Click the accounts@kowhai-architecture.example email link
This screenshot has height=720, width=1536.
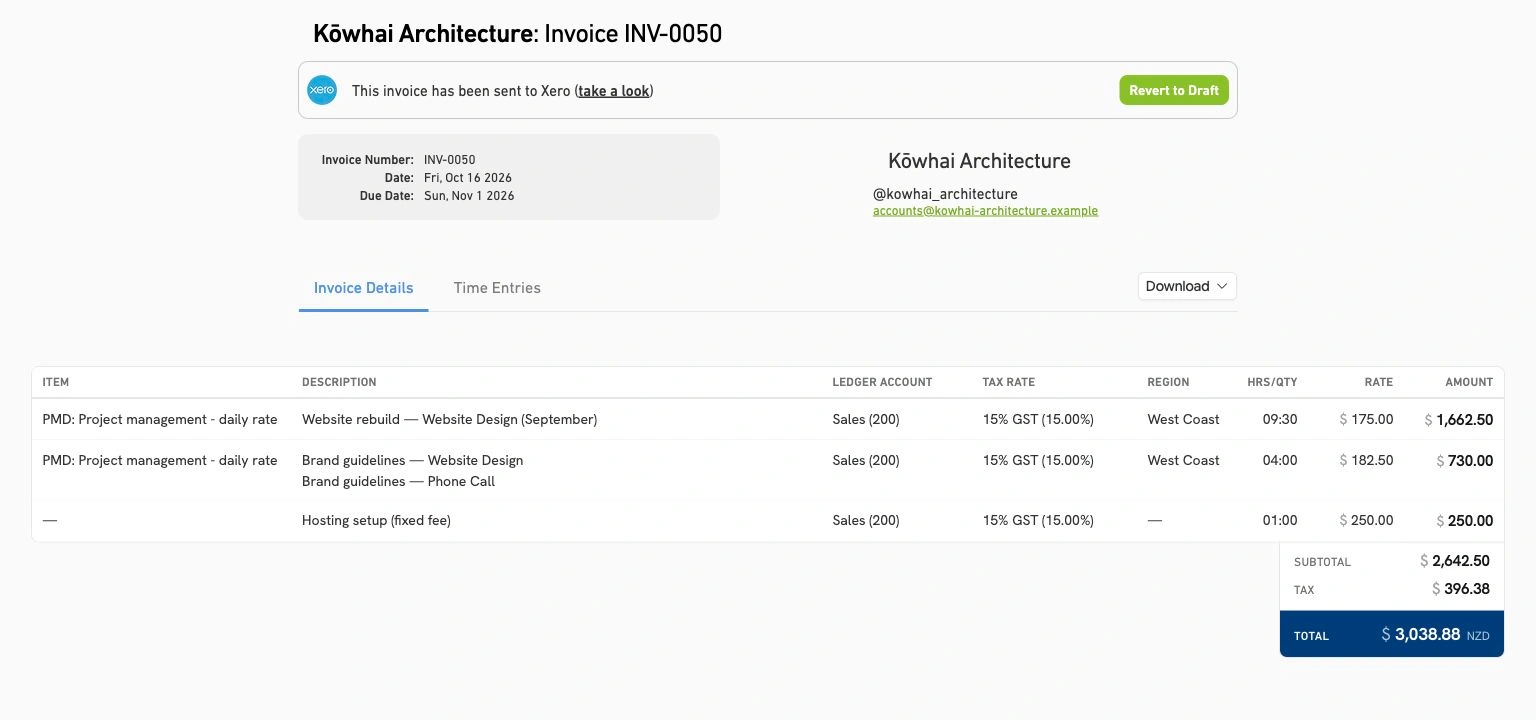point(985,211)
